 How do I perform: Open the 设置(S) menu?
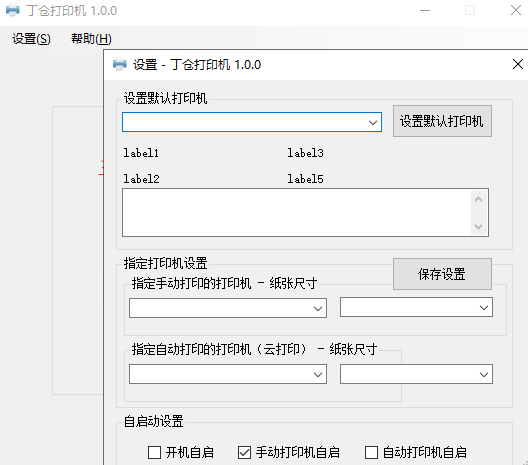point(31,39)
